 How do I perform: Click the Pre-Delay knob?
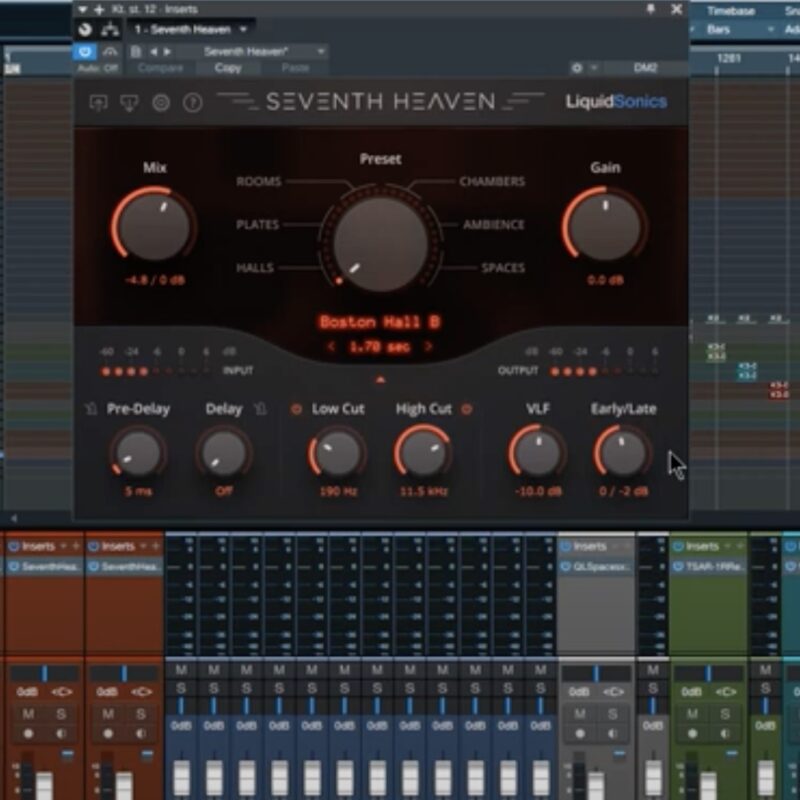pyautogui.click(x=138, y=453)
